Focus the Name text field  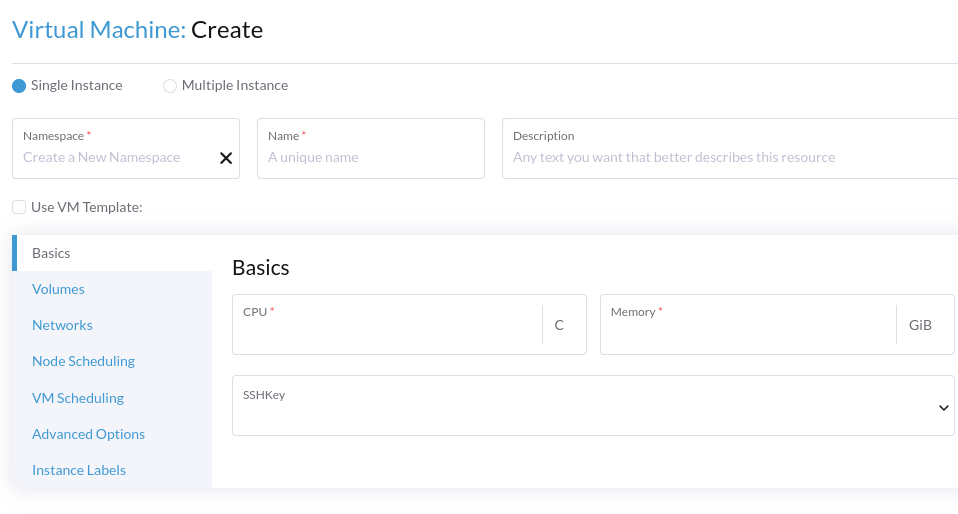pos(370,157)
